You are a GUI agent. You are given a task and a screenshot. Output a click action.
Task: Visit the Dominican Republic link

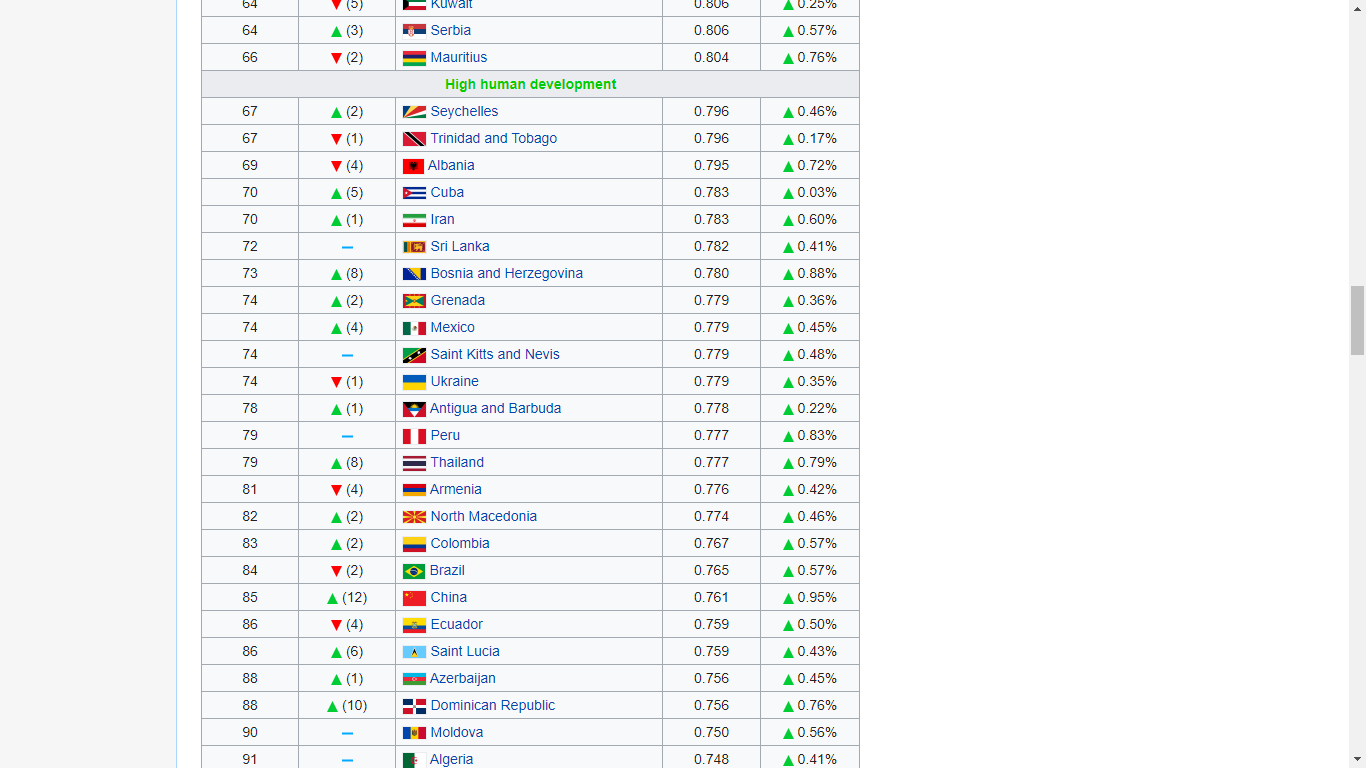[x=493, y=706]
